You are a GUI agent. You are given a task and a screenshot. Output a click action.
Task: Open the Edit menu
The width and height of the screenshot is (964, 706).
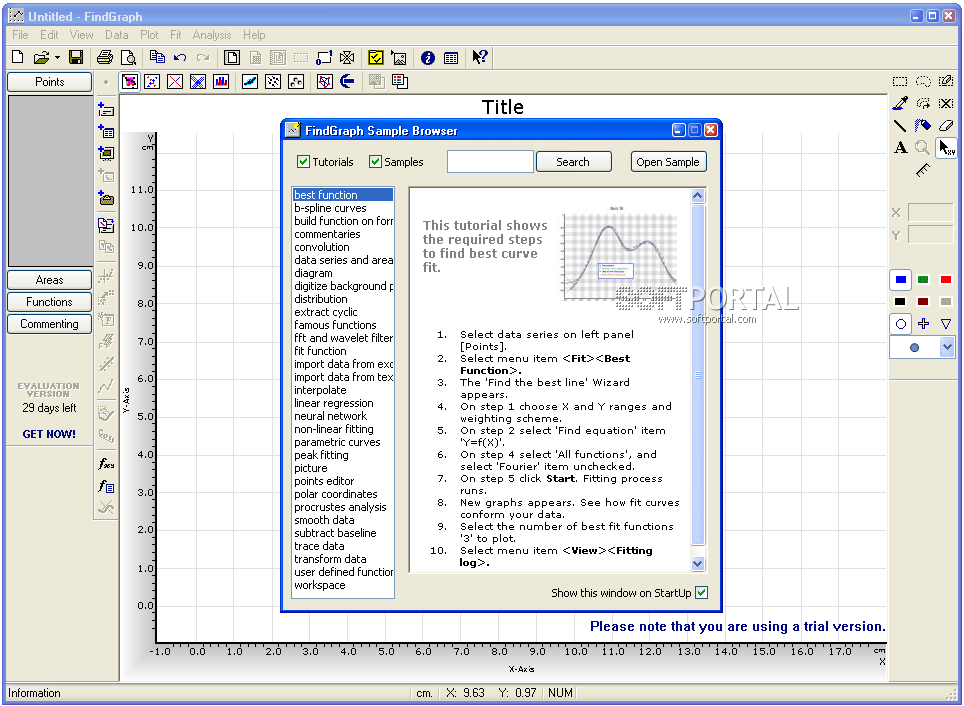49,35
